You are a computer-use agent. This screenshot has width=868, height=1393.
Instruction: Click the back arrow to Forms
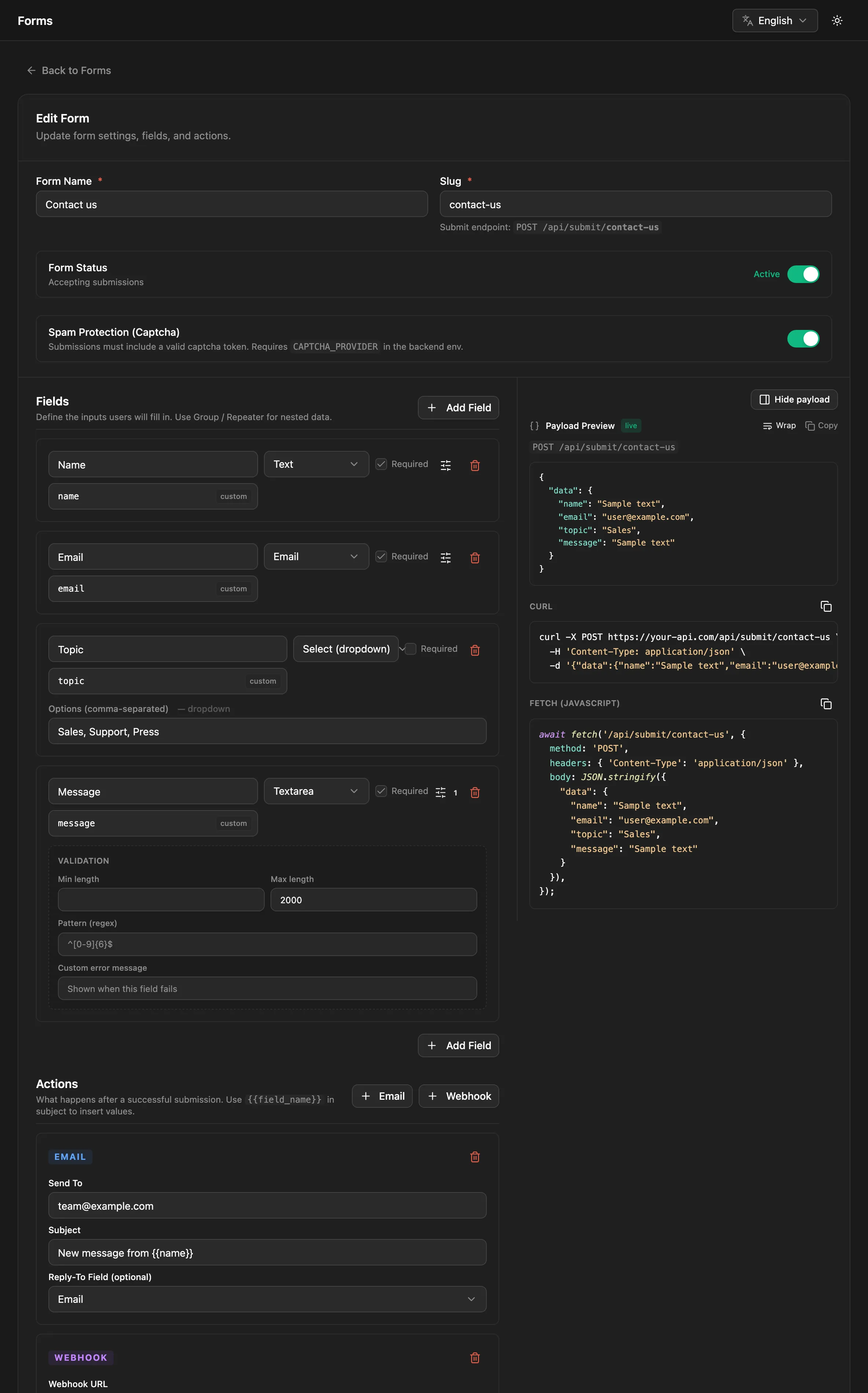tap(31, 70)
